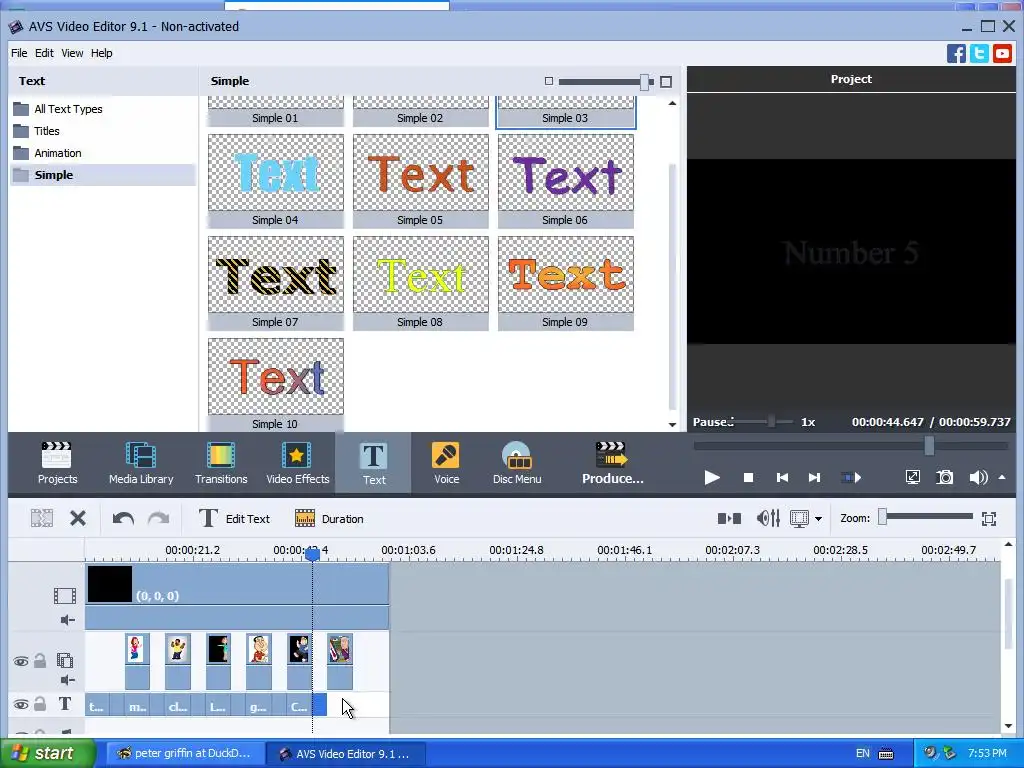
Task: Open the Facebook link icon
Action: point(956,53)
